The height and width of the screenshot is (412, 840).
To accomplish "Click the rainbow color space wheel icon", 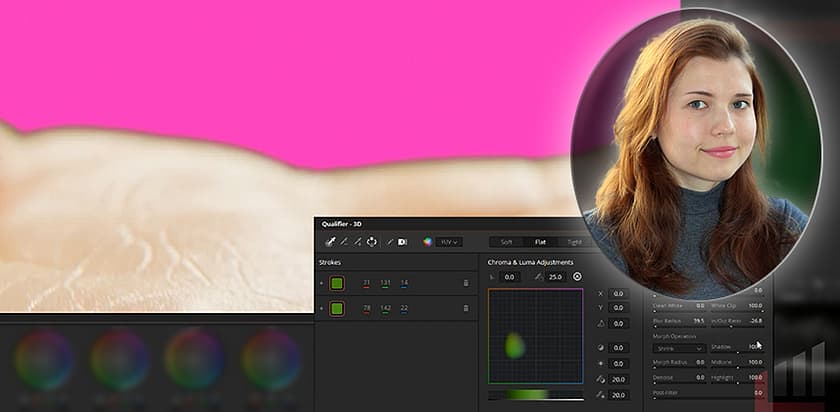I will 428,242.
